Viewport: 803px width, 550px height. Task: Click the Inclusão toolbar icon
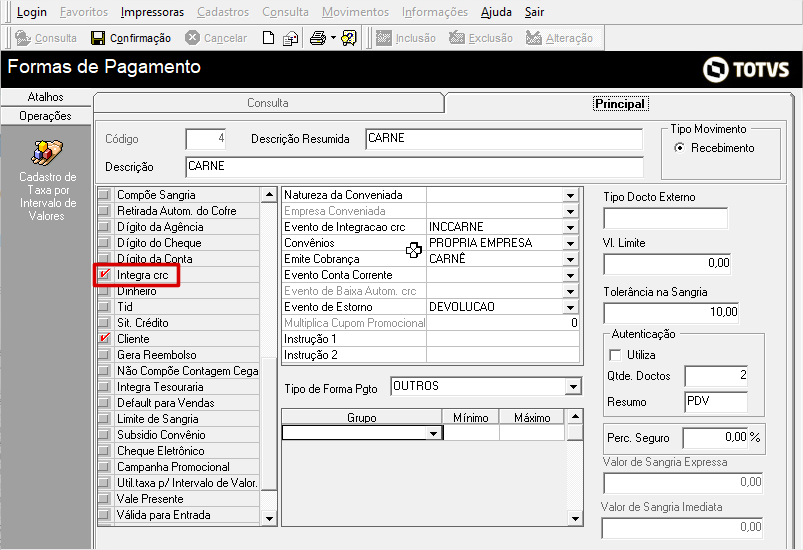[384, 38]
